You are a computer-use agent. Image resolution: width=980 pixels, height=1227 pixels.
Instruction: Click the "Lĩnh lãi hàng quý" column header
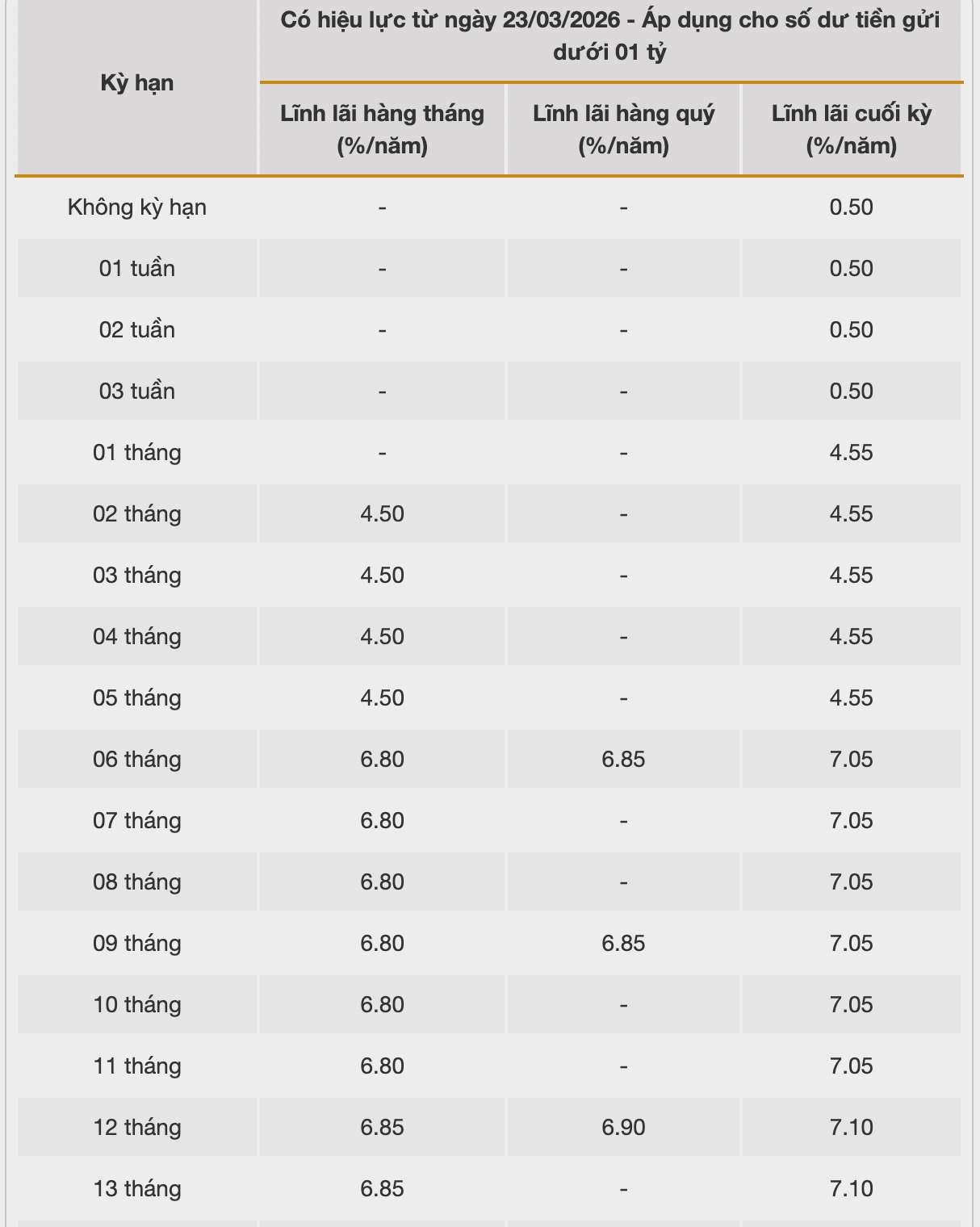[x=623, y=129]
